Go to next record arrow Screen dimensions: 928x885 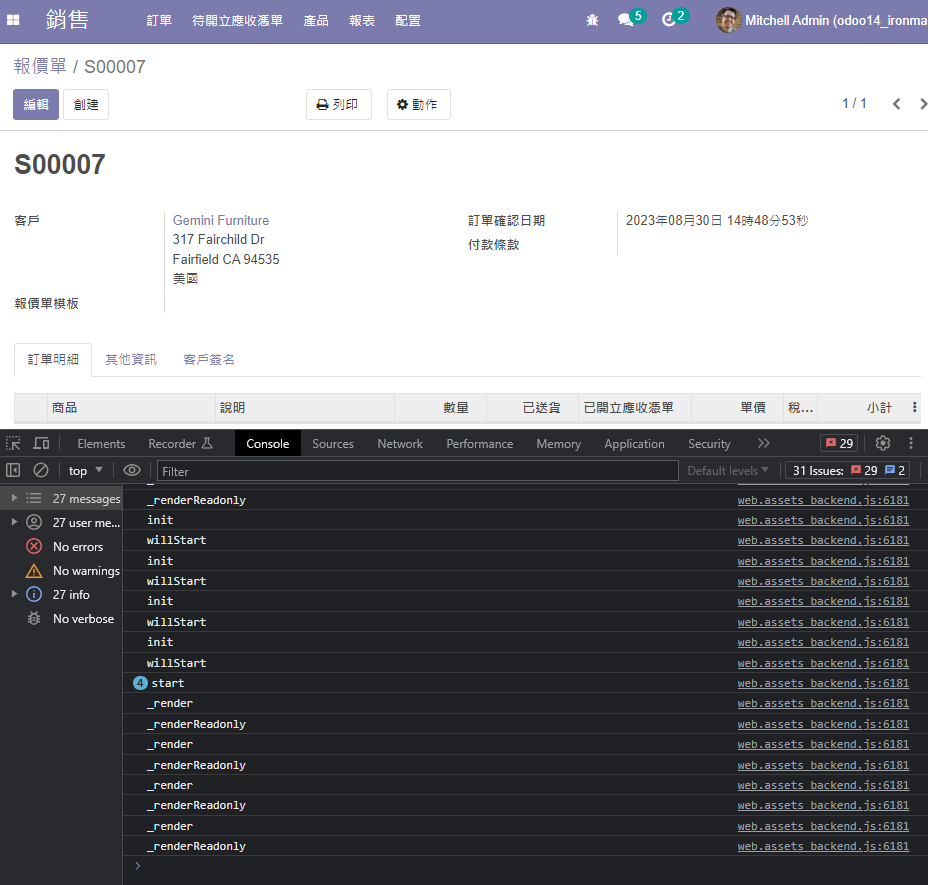click(x=922, y=104)
